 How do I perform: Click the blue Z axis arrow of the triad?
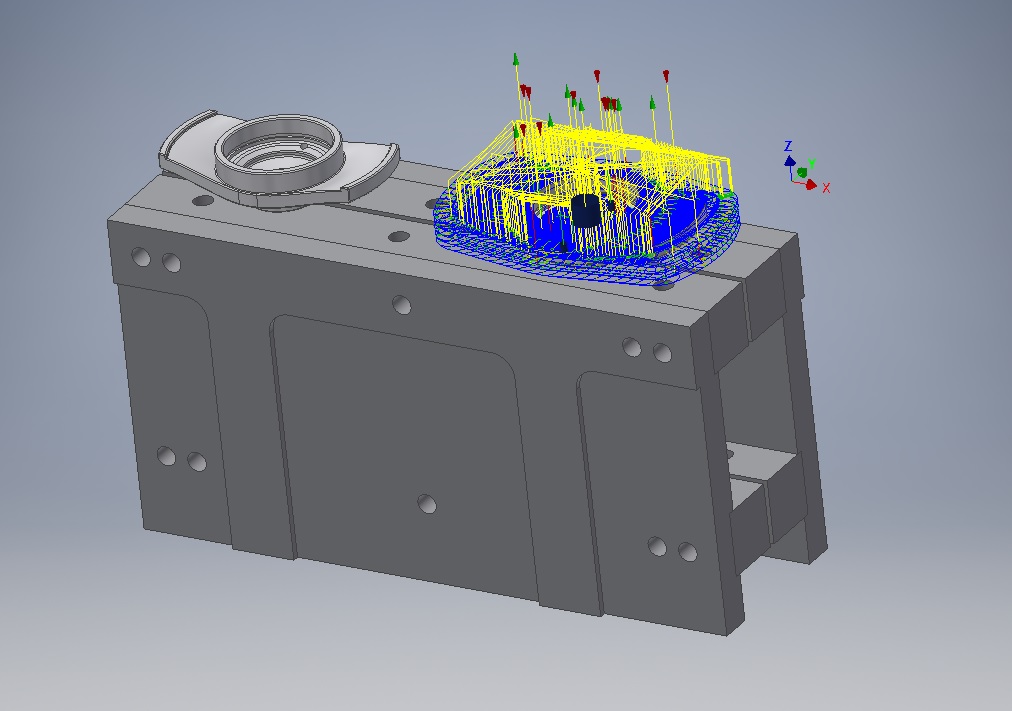(789, 161)
